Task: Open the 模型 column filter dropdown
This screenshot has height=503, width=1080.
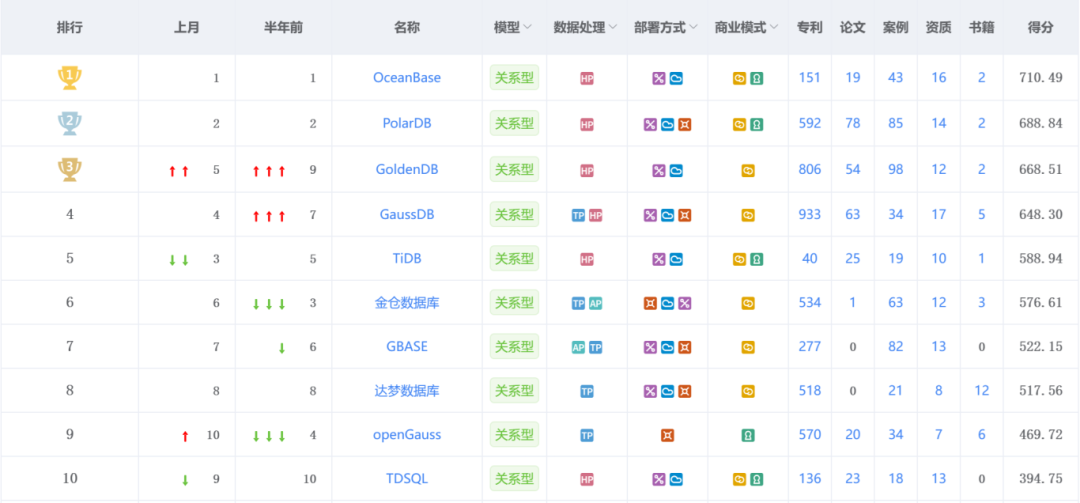Action: coord(528,28)
